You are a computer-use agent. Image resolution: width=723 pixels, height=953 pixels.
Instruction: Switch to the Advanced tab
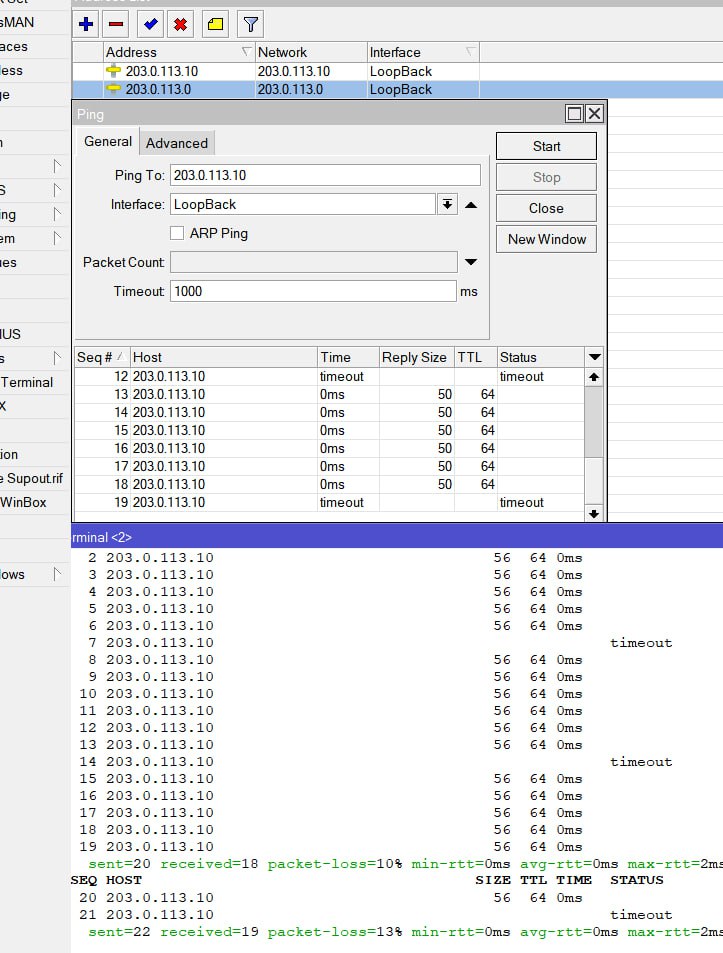[177, 143]
